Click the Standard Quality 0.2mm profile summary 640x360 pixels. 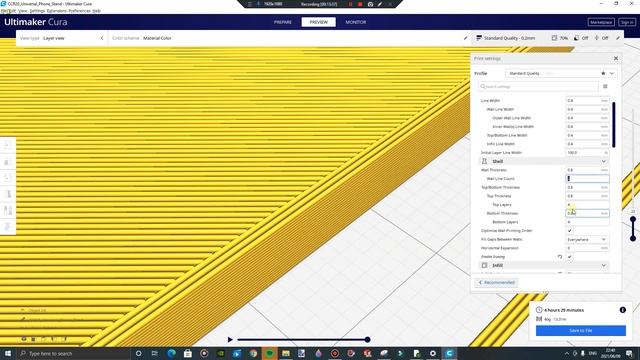(x=506, y=38)
